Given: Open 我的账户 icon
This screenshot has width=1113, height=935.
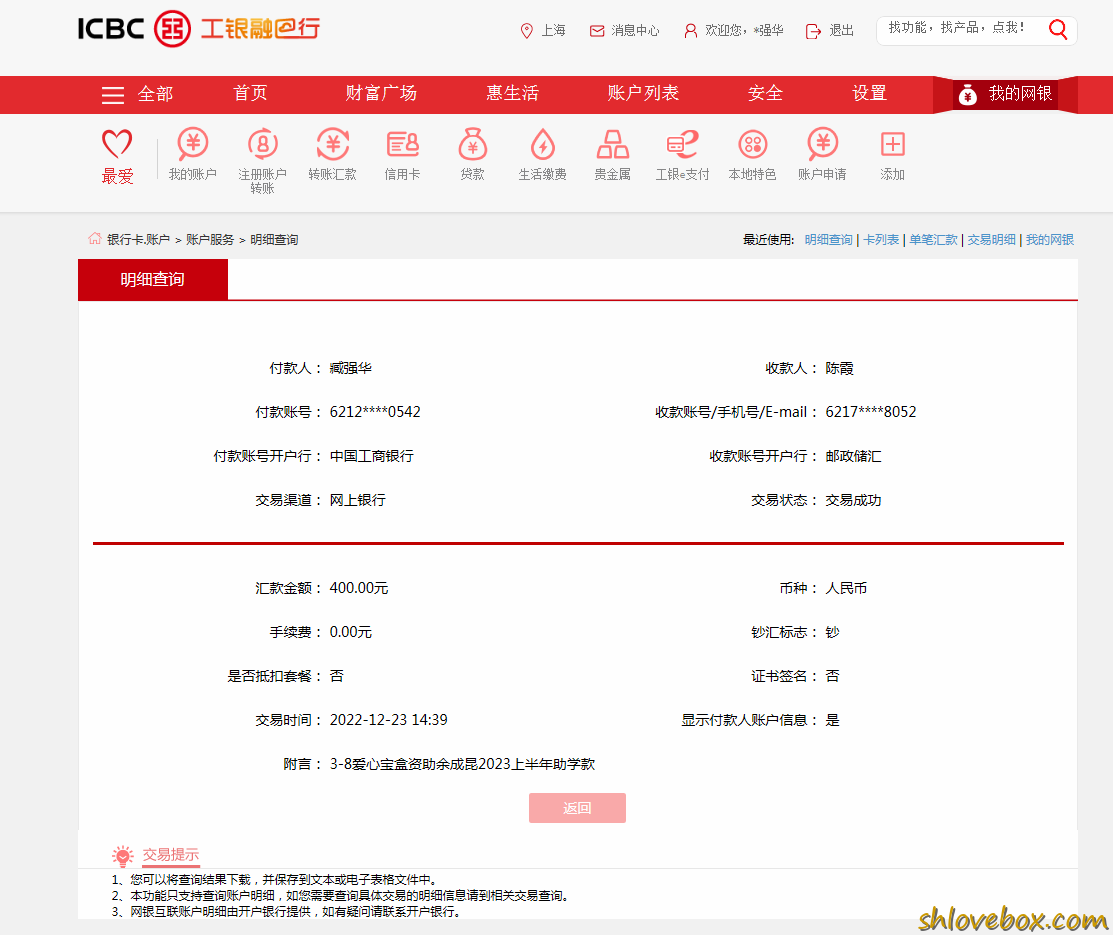Looking at the screenshot, I should 192,144.
